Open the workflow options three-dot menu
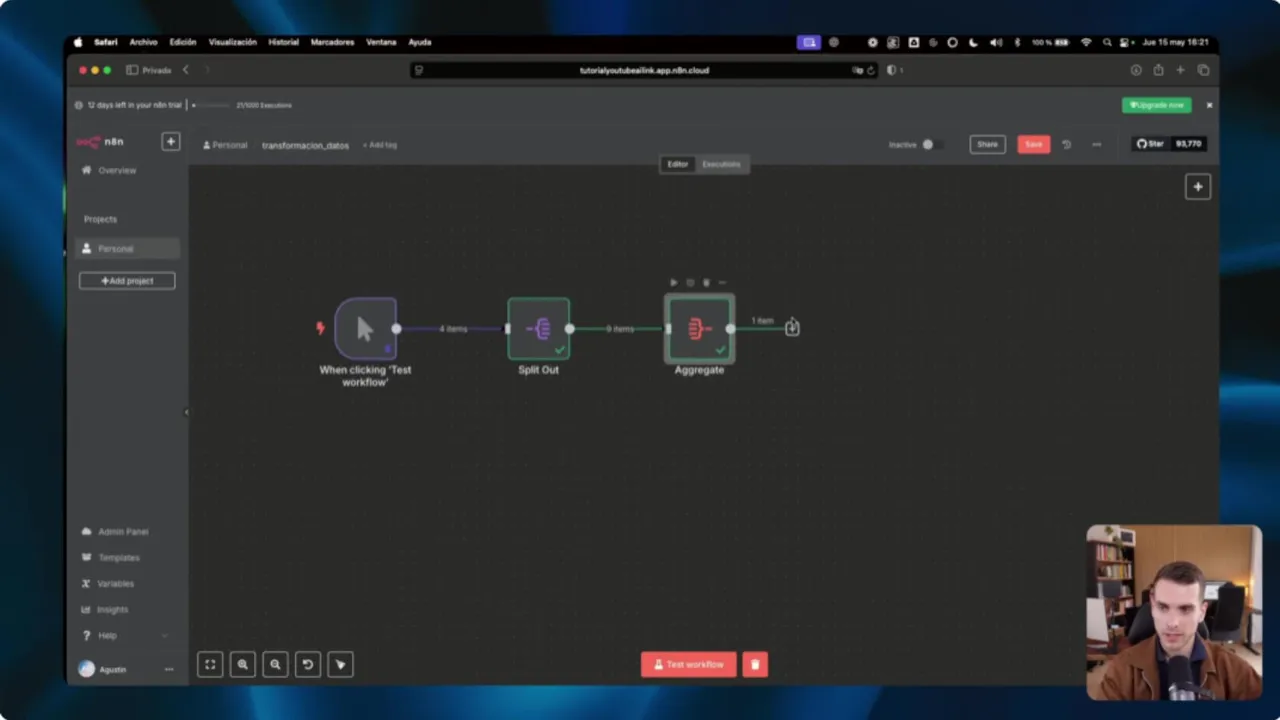Image resolution: width=1280 pixels, height=720 pixels. pyautogui.click(x=1096, y=145)
